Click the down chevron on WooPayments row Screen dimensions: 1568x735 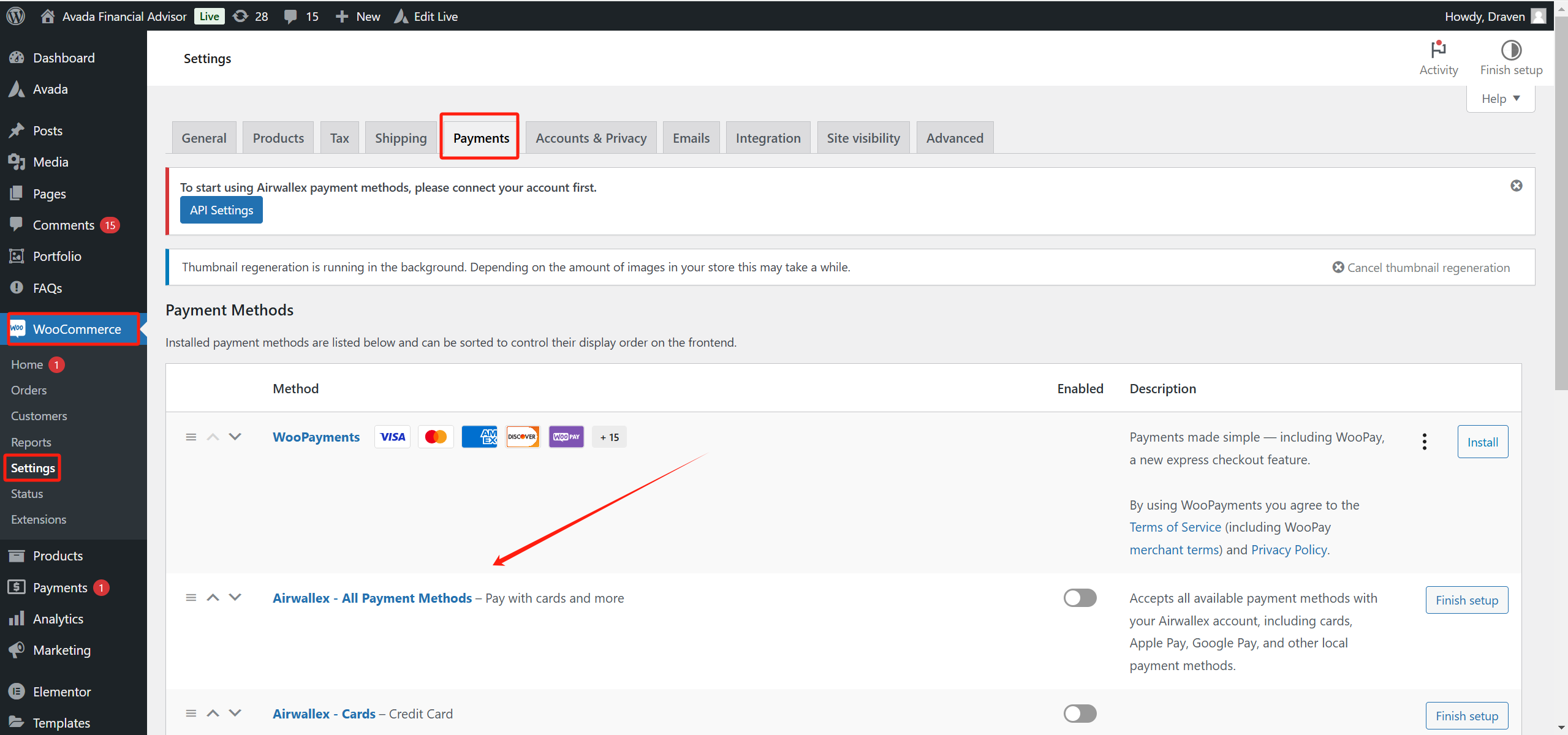pos(235,436)
